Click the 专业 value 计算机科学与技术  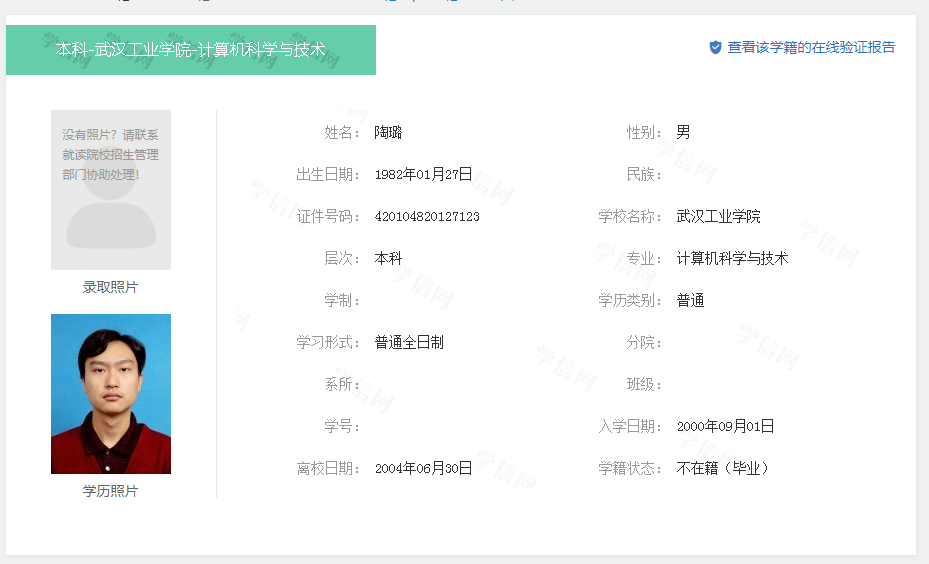point(732,258)
